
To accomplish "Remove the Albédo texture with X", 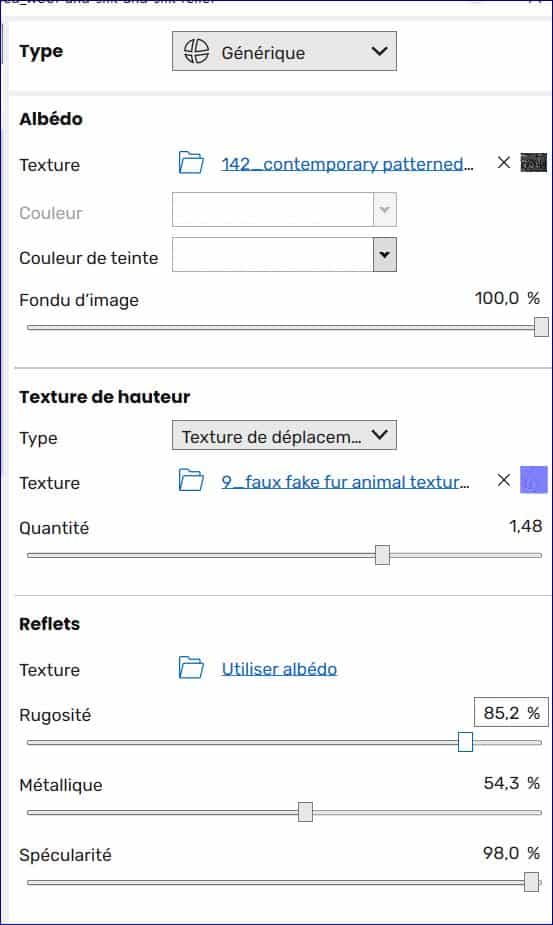I will pyautogui.click(x=503, y=162).
